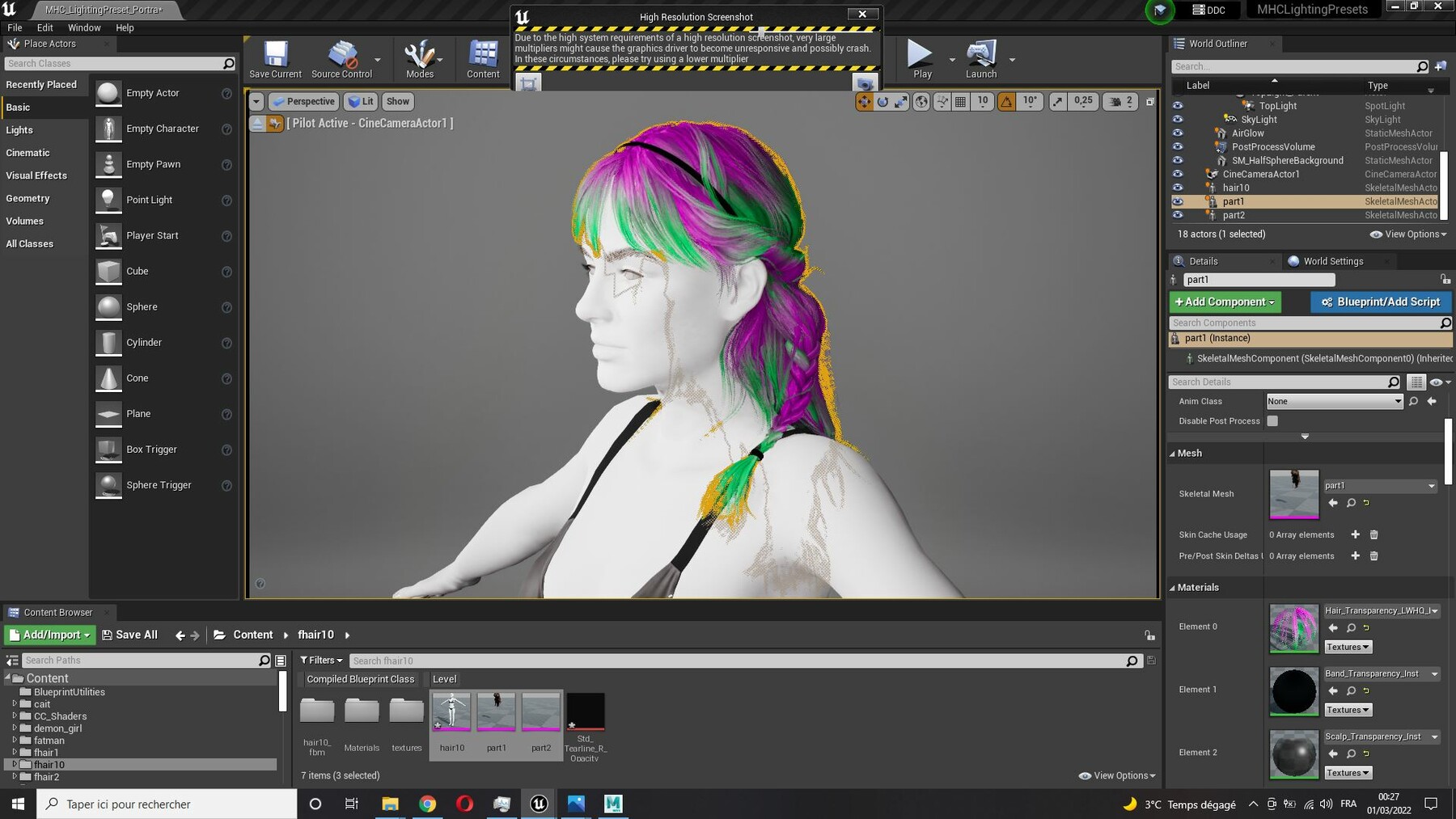Open Content toolbar icon
1456x819 pixels.
pos(483,59)
